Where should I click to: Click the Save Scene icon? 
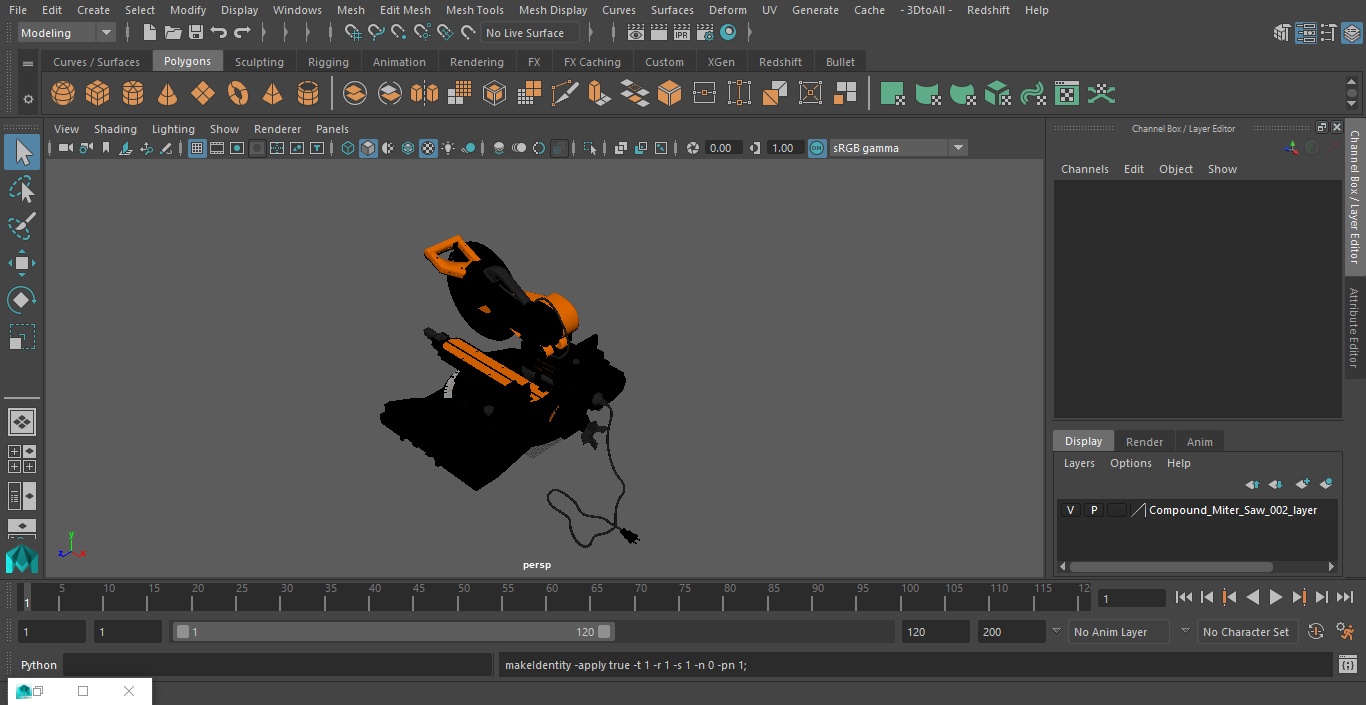coord(196,33)
